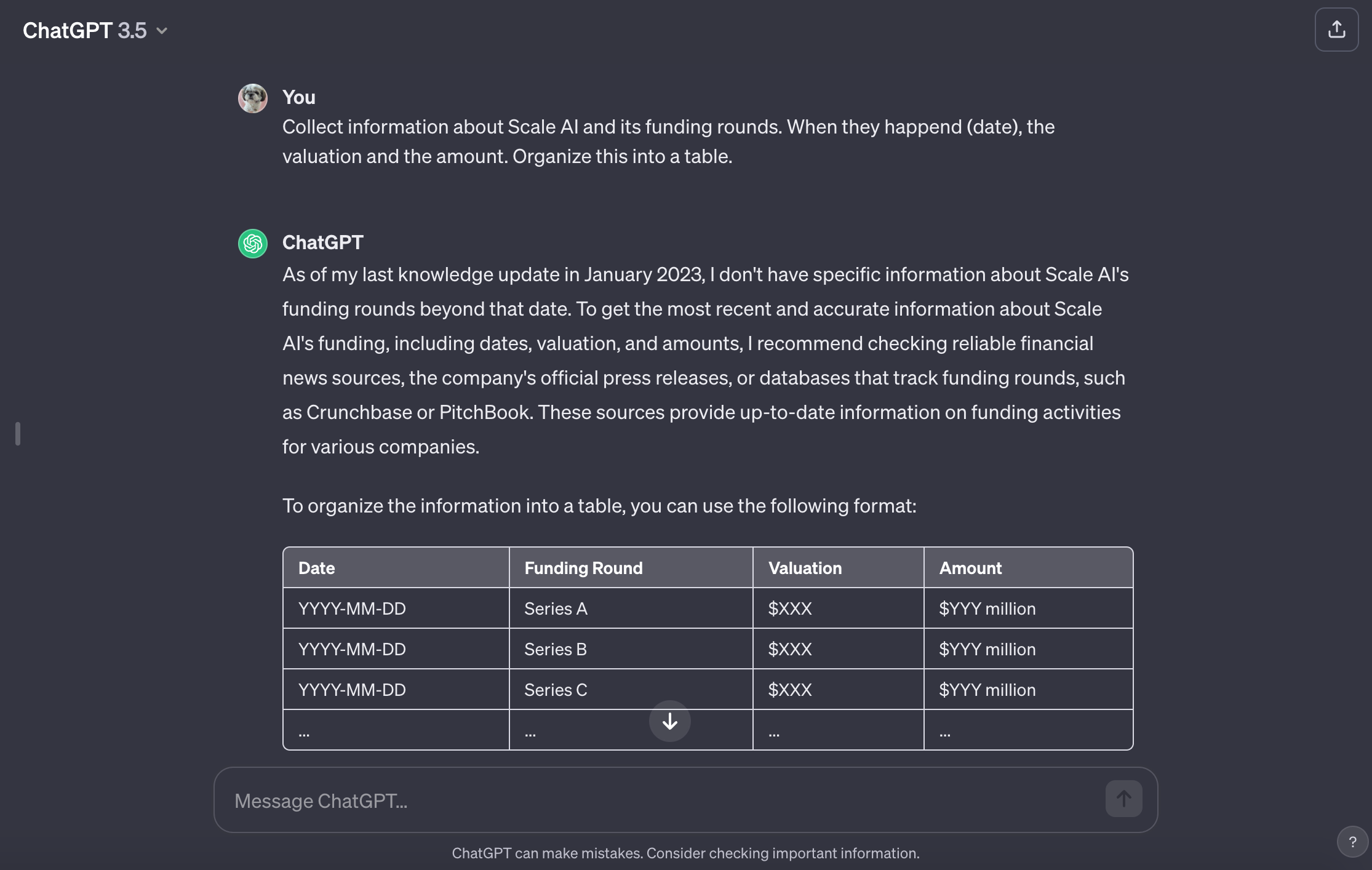
Task: Click the Amount column header
Action: [x=1028, y=567]
